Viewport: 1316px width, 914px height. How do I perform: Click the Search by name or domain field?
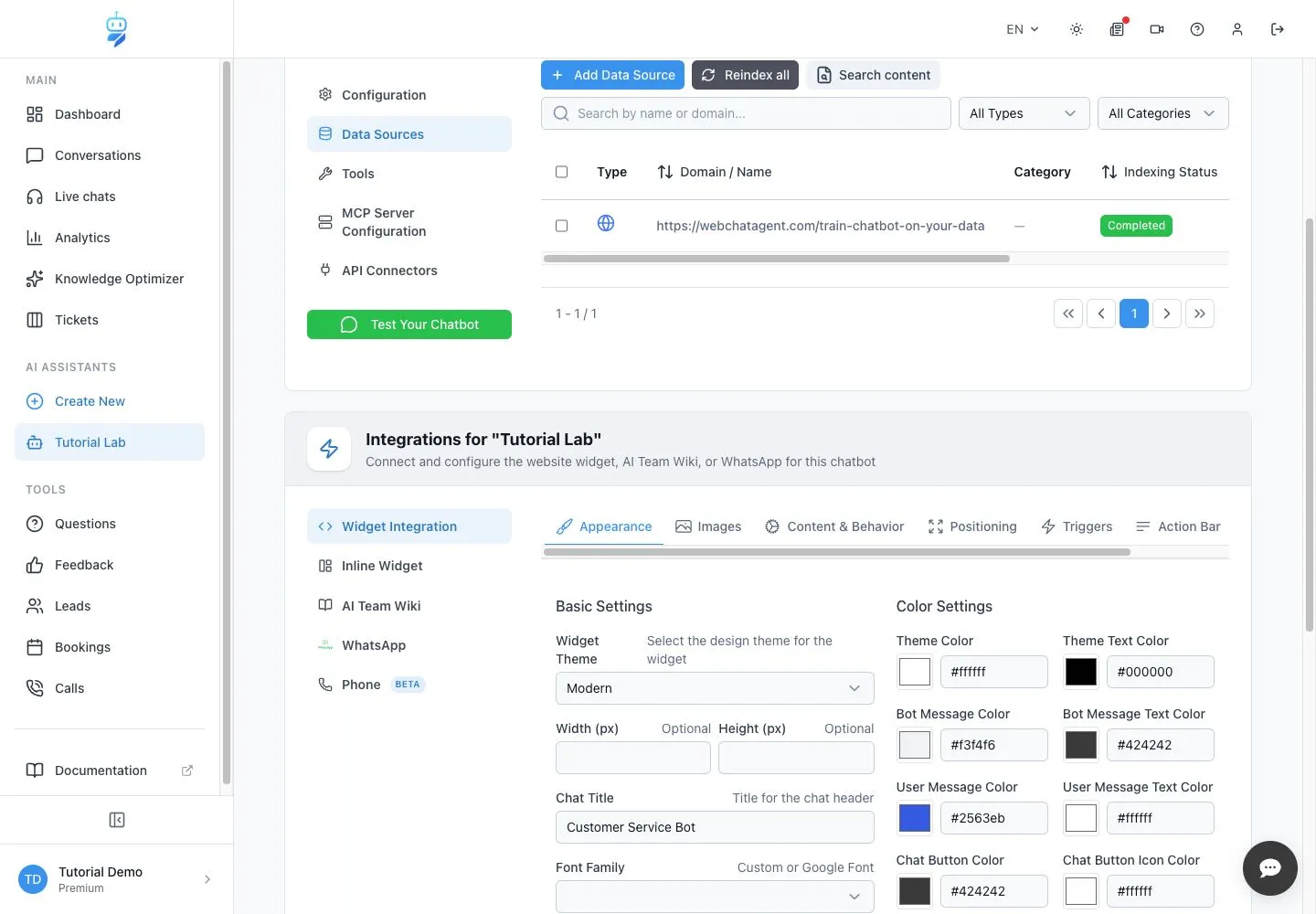[x=746, y=113]
